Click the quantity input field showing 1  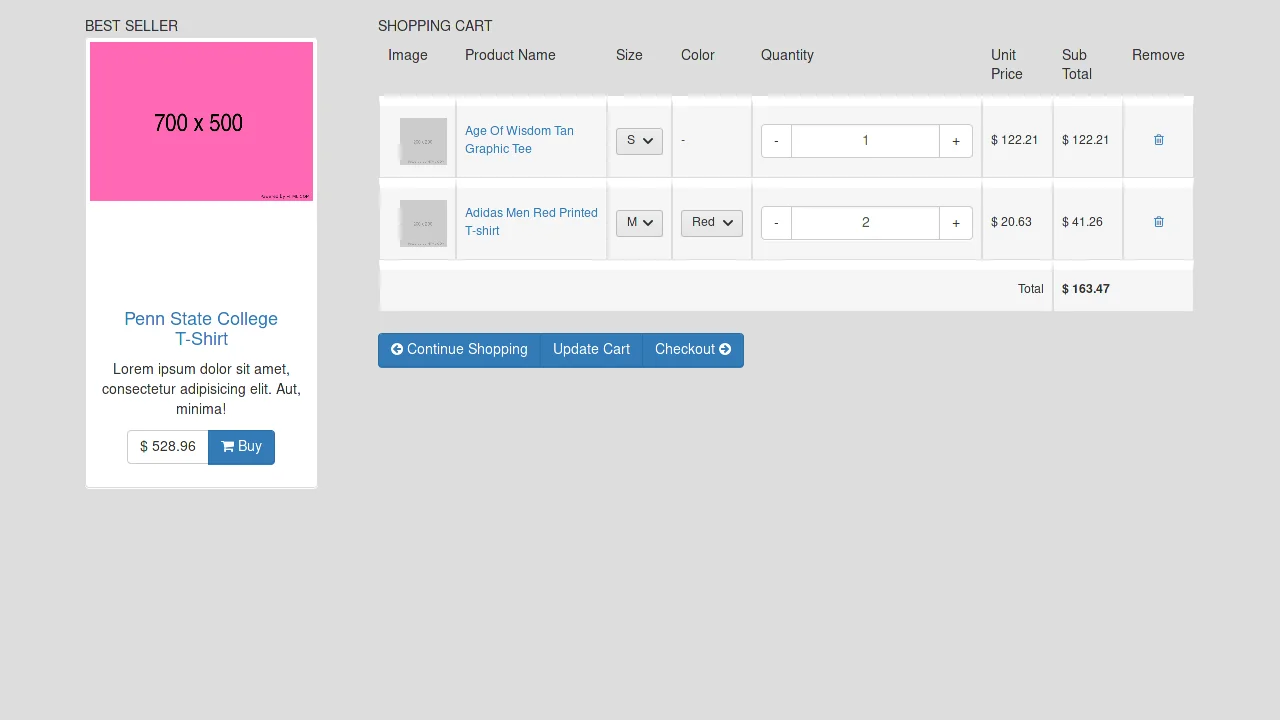pyautogui.click(x=865, y=140)
